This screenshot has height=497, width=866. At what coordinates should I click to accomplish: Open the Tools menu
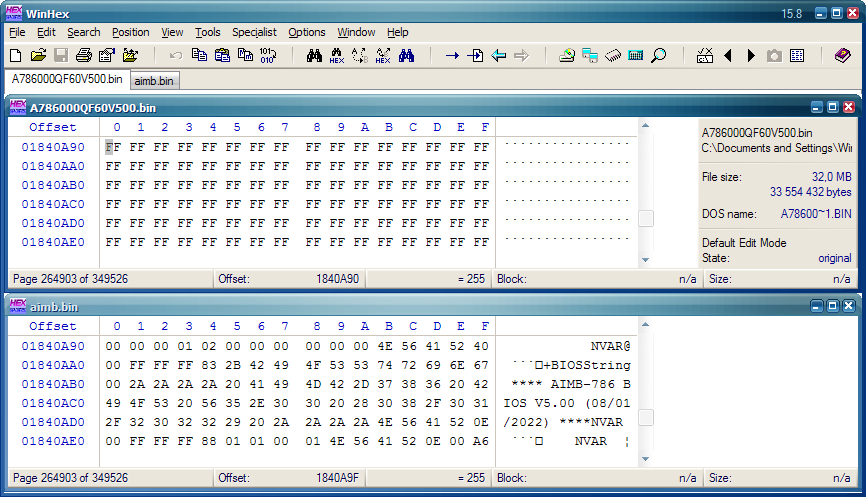(208, 32)
